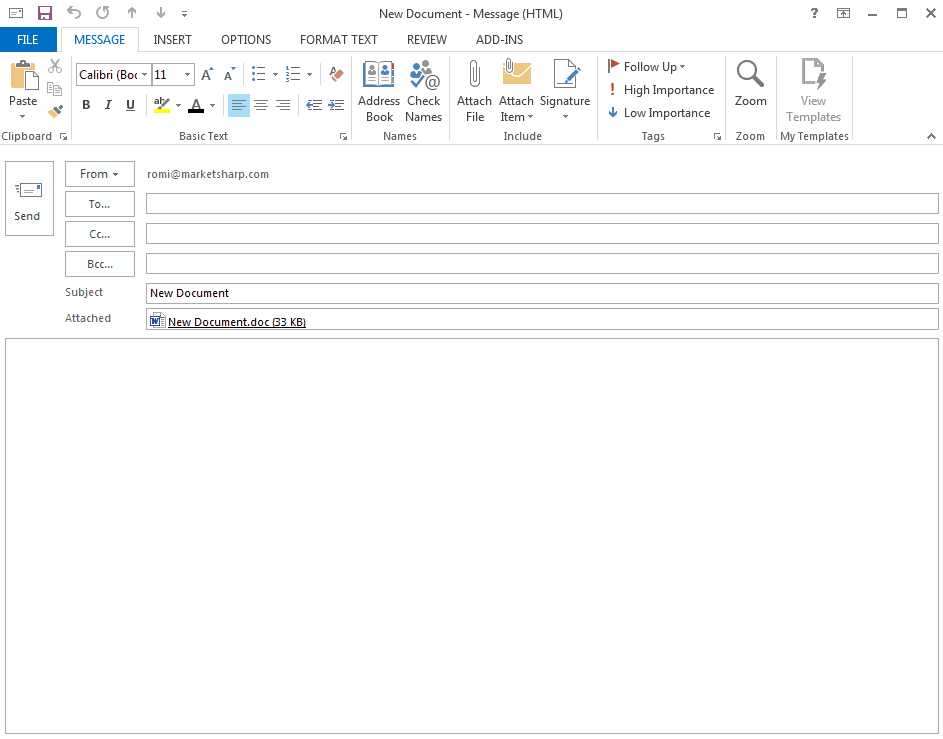943x739 pixels.
Task: Toggle bold formatting
Action: click(x=86, y=105)
